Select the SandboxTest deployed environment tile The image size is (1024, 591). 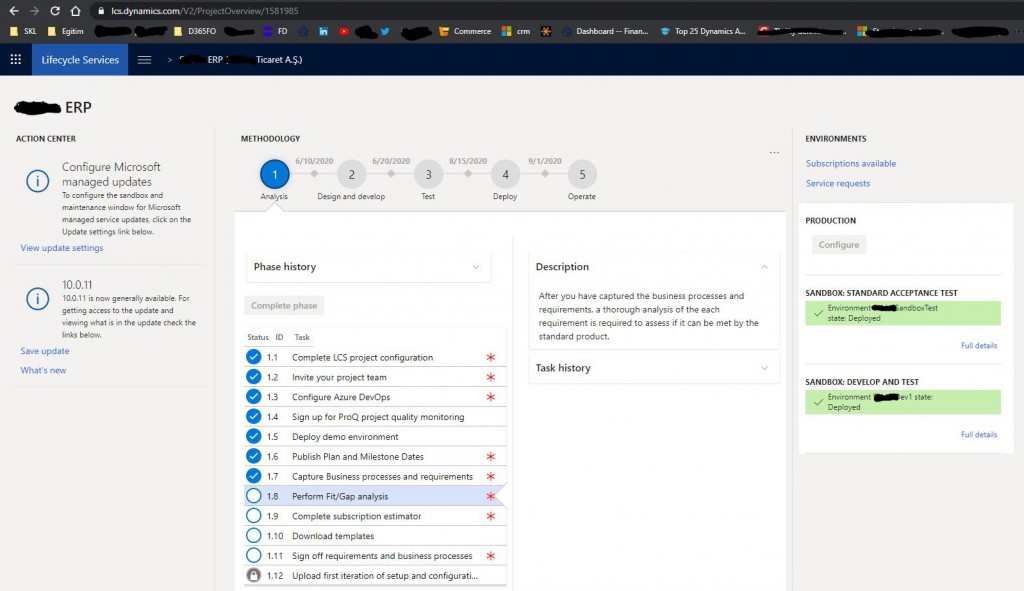tap(903, 313)
